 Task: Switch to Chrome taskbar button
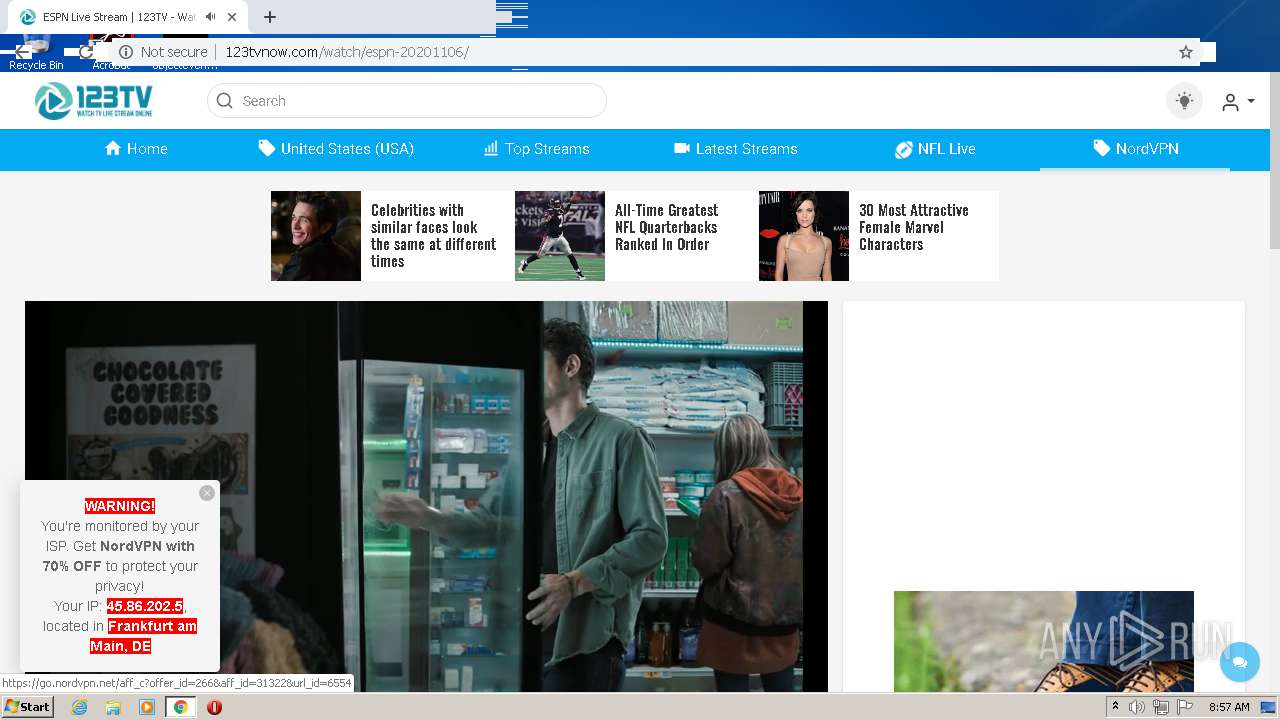(x=181, y=707)
